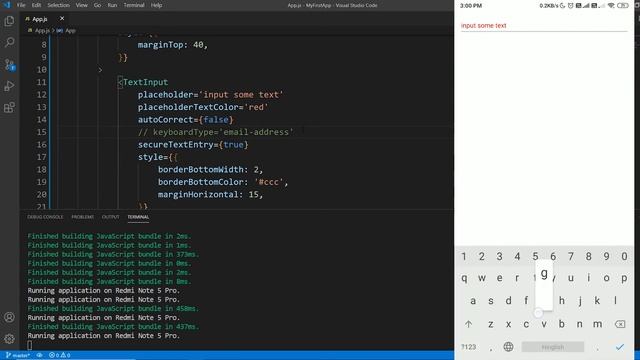This screenshot has width=640, height=360.
Task: Click the TextInput tag on line 11
Action: tap(143, 82)
